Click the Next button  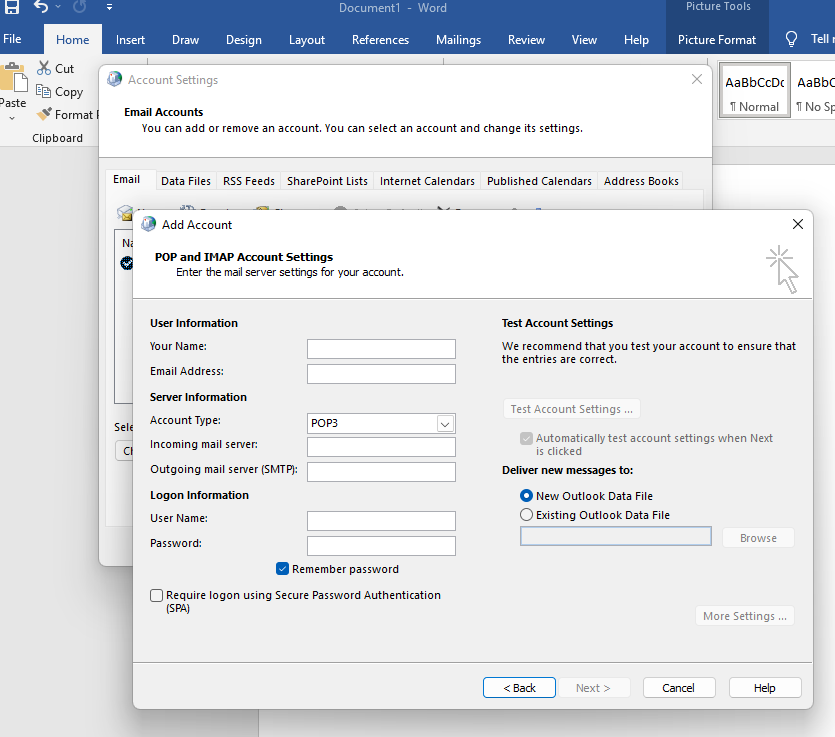pos(593,687)
